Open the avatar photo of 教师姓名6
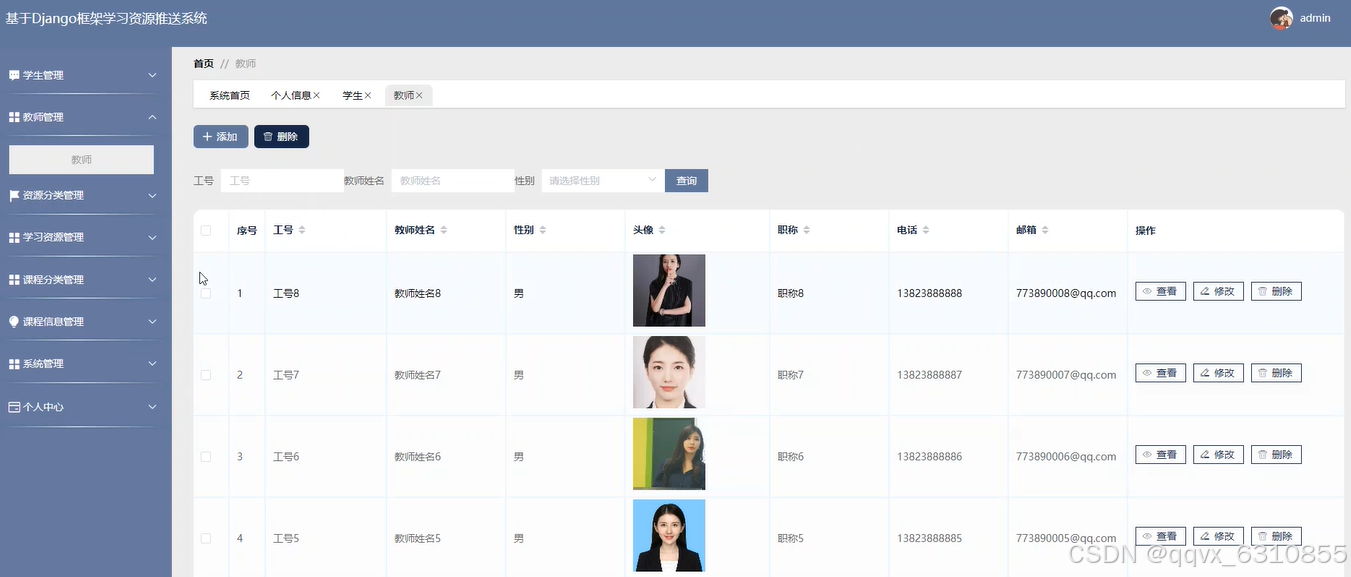The height and width of the screenshot is (577, 1351). pos(669,454)
